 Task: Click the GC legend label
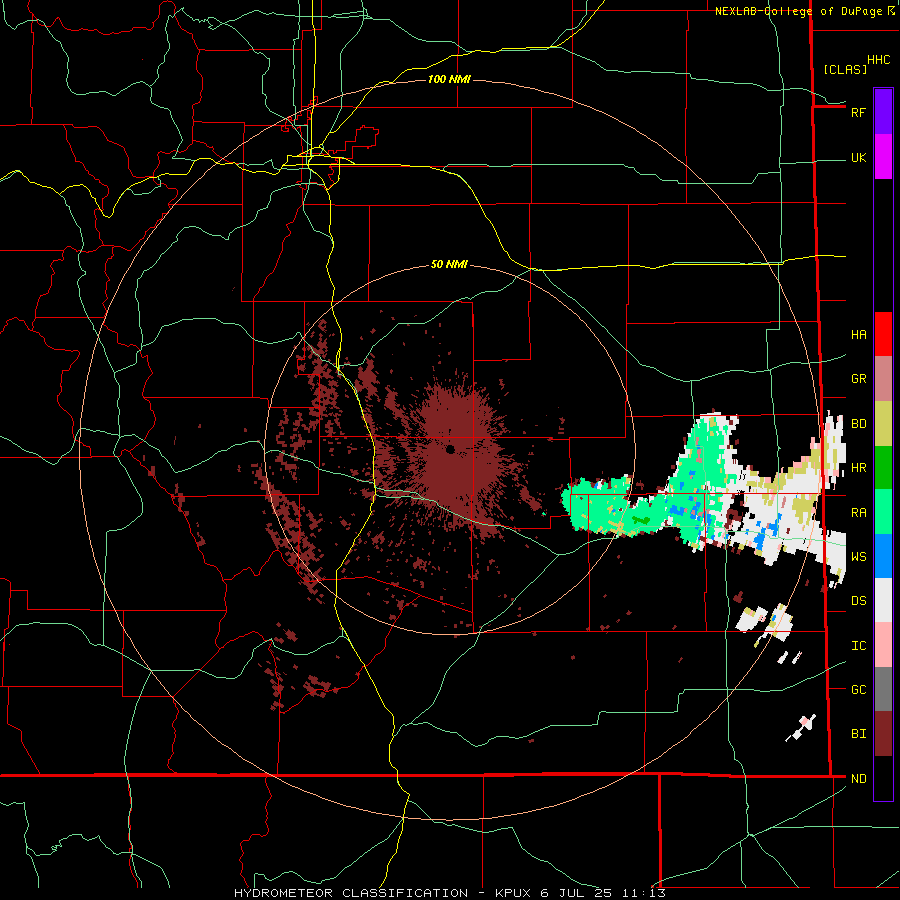coord(858,689)
